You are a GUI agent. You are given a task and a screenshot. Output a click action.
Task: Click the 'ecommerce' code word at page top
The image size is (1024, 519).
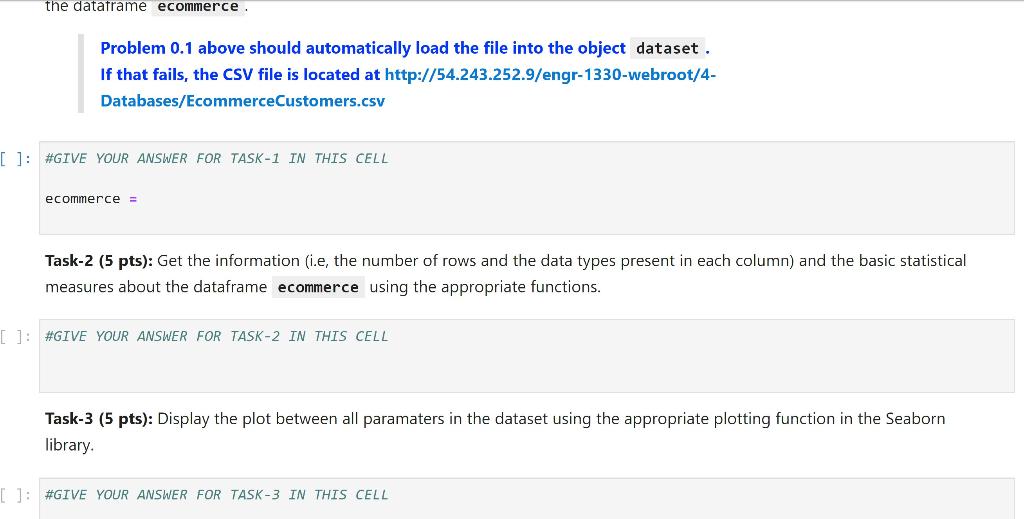click(199, 7)
